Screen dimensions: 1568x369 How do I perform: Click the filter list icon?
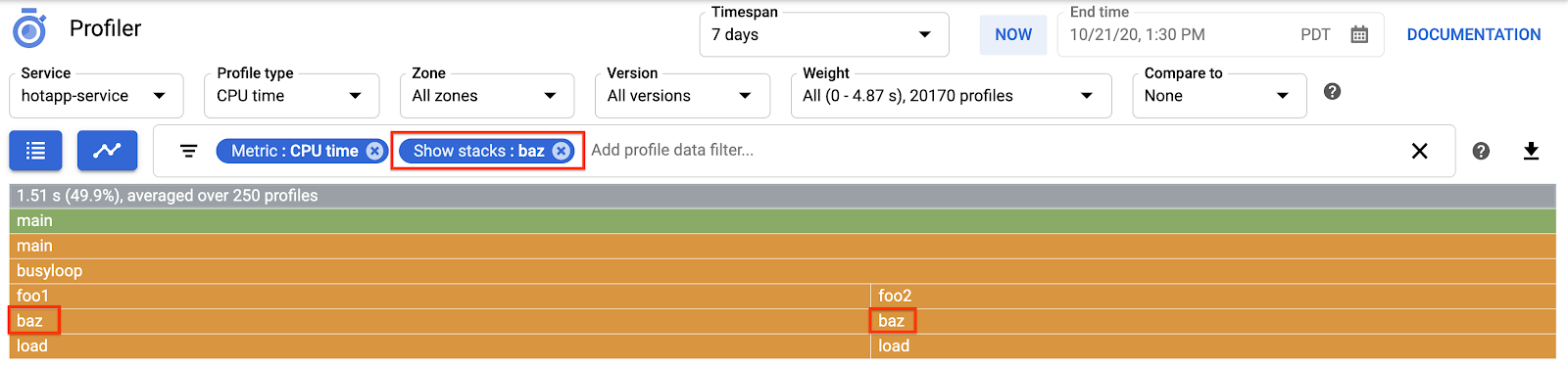click(x=189, y=151)
